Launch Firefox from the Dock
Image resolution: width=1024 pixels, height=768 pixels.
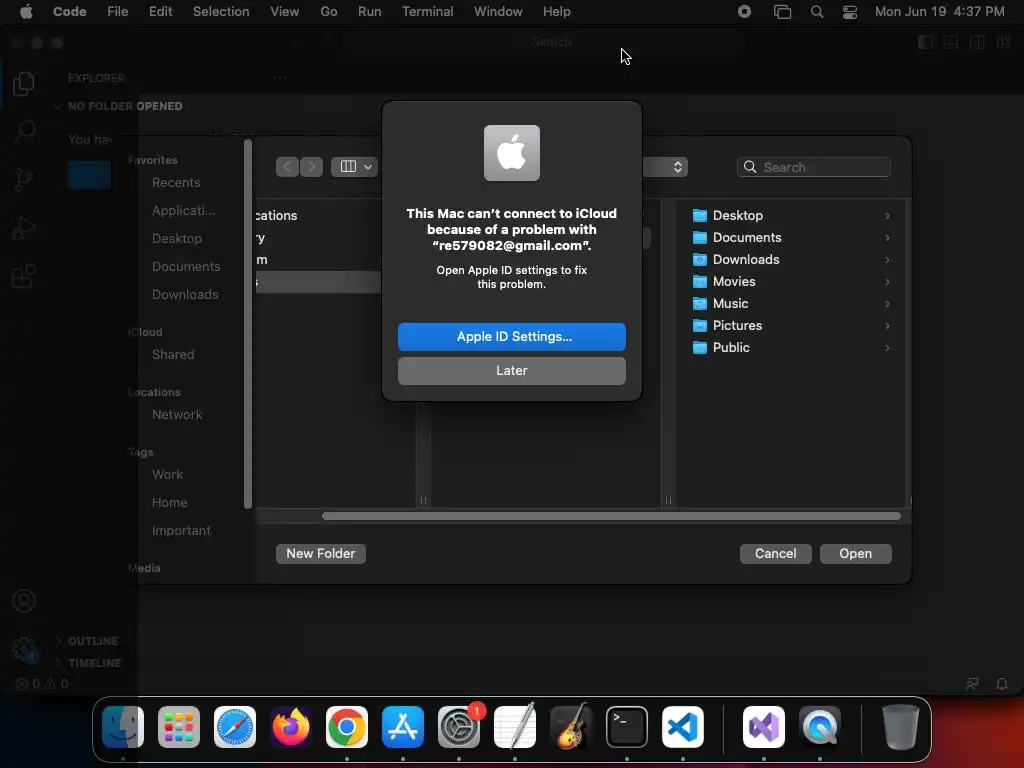click(291, 727)
